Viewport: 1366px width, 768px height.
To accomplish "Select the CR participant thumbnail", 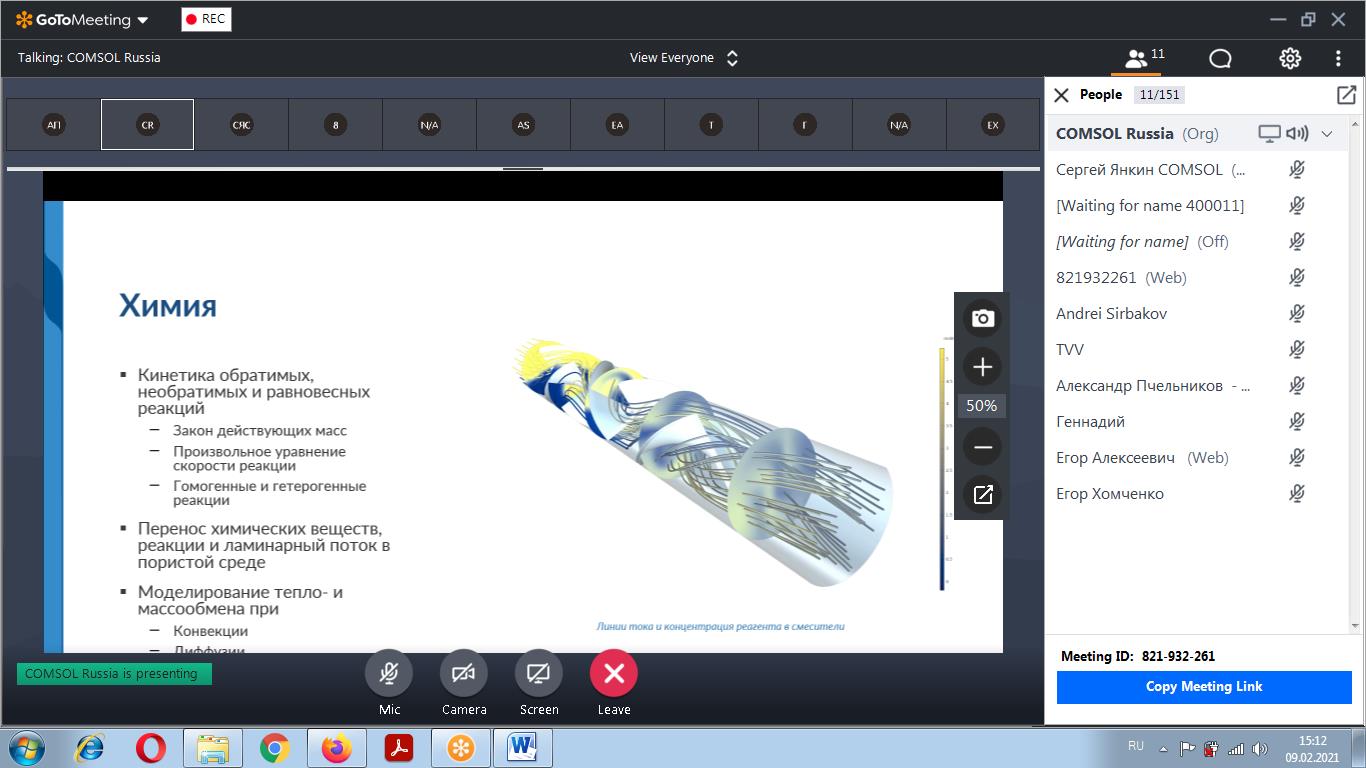I will pyautogui.click(x=147, y=125).
